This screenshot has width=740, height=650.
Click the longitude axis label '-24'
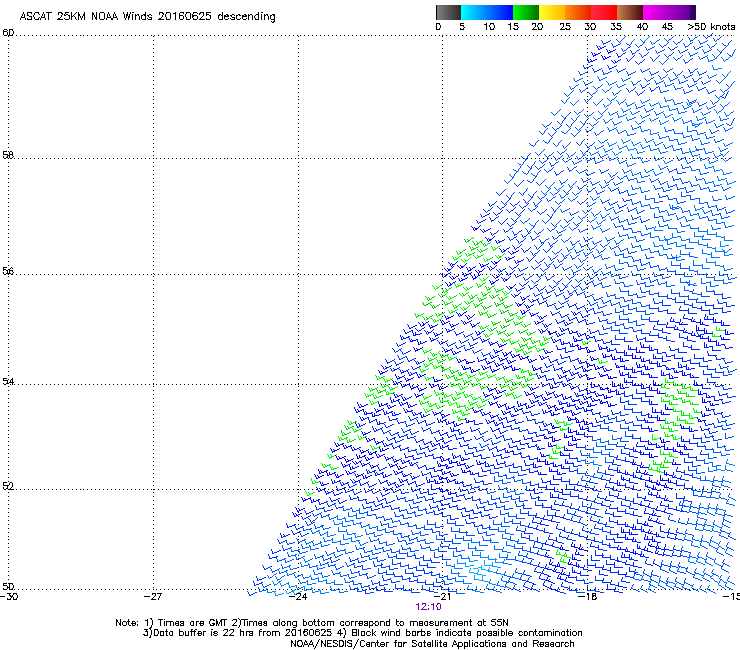(298, 597)
